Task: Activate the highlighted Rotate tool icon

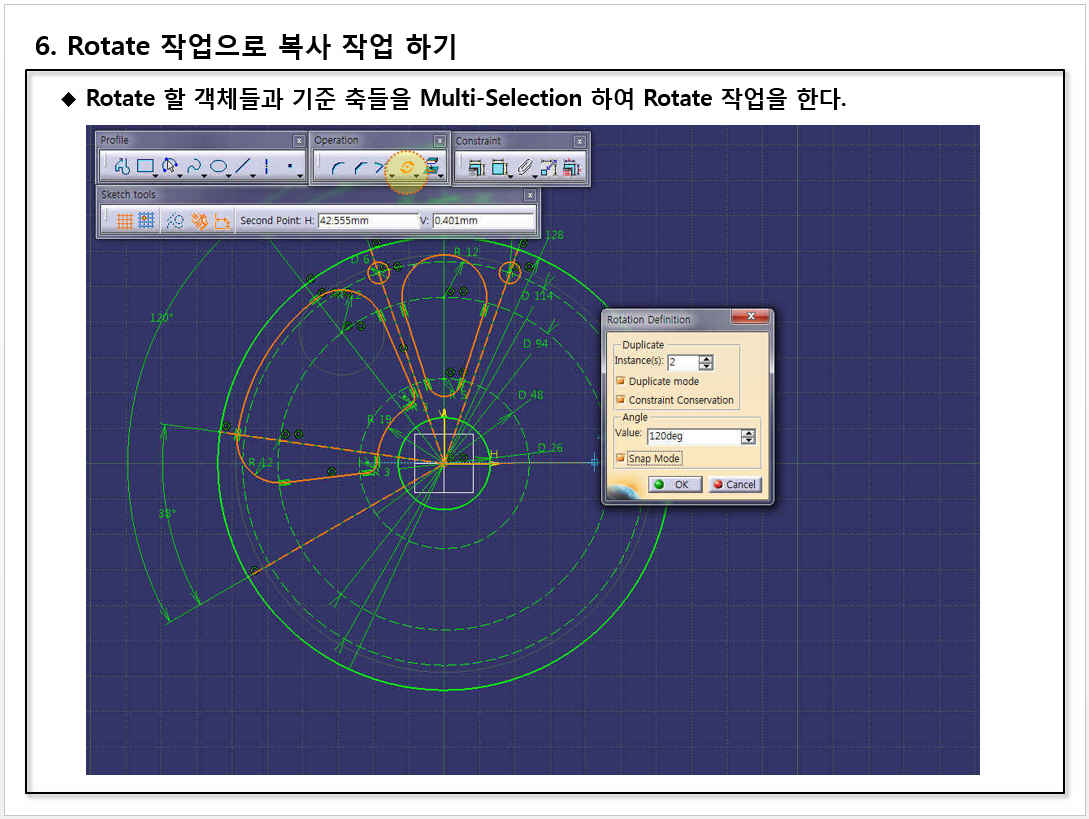Action: (x=406, y=168)
